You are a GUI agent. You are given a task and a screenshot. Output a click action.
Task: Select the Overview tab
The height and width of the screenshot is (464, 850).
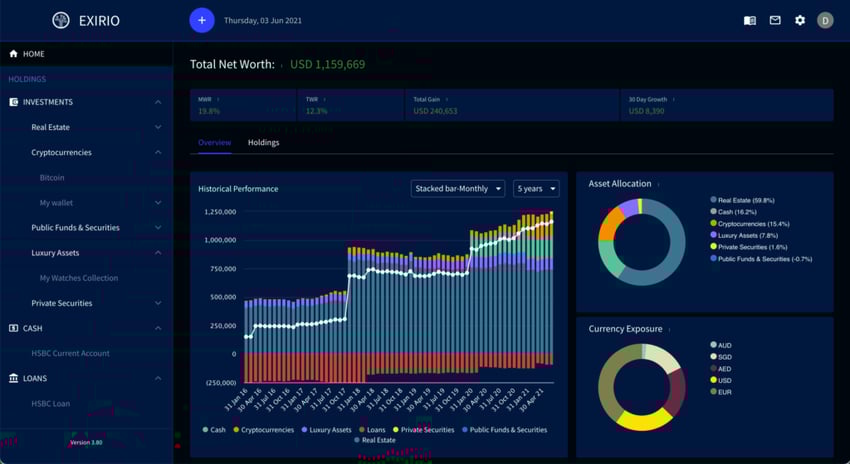click(214, 143)
